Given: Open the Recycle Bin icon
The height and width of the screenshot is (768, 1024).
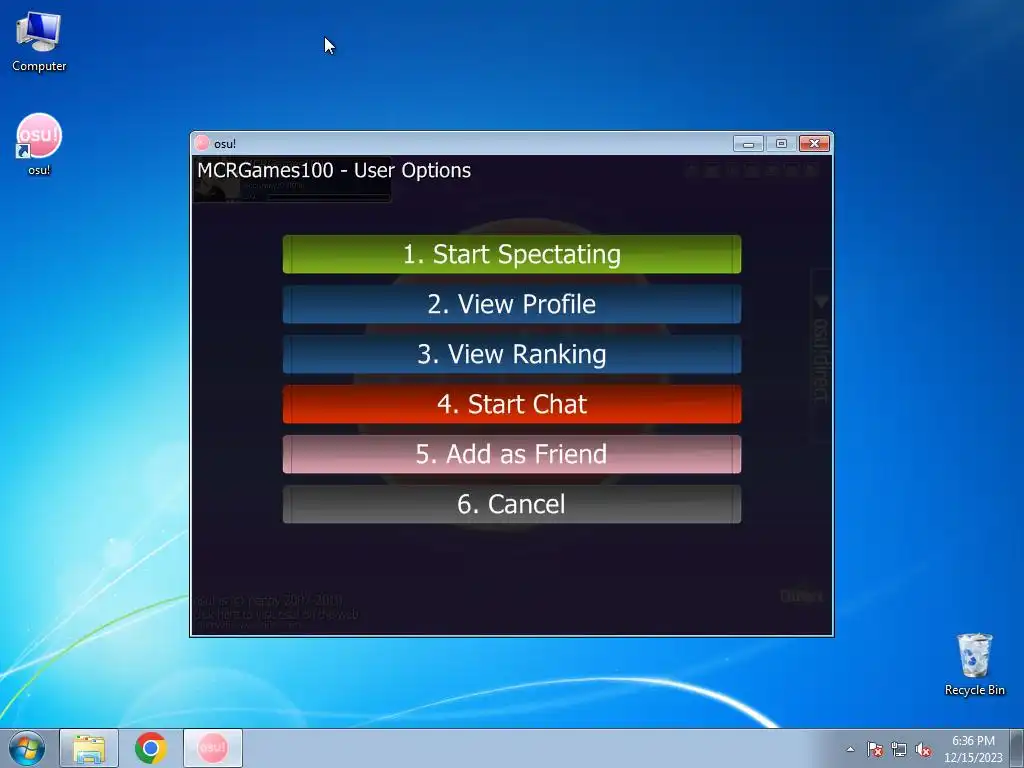Looking at the screenshot, I should pyautogui.click(x=974, y=664).
